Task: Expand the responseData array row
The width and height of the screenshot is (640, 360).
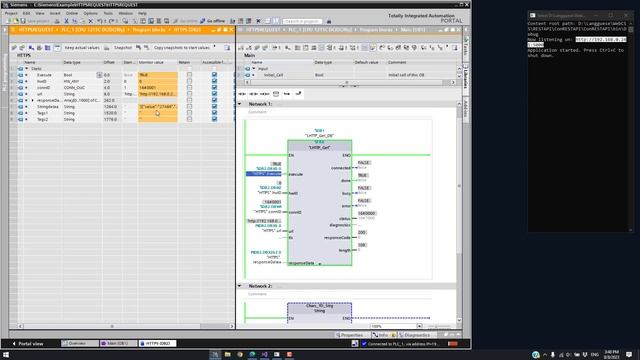Action: pyautogui.click(x=33, y=100)
